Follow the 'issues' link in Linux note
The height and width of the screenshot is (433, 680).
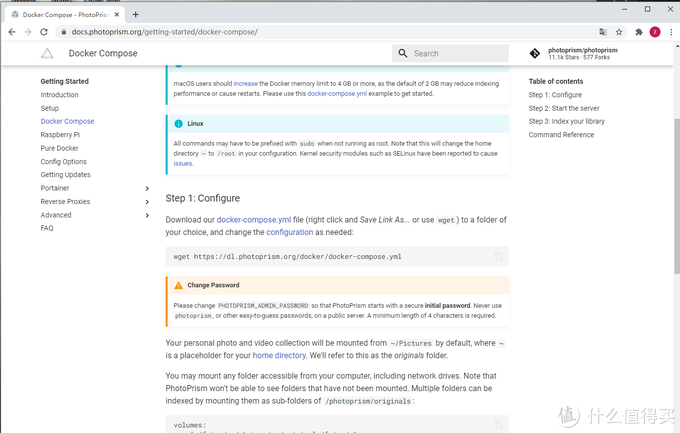pos(183,163)
